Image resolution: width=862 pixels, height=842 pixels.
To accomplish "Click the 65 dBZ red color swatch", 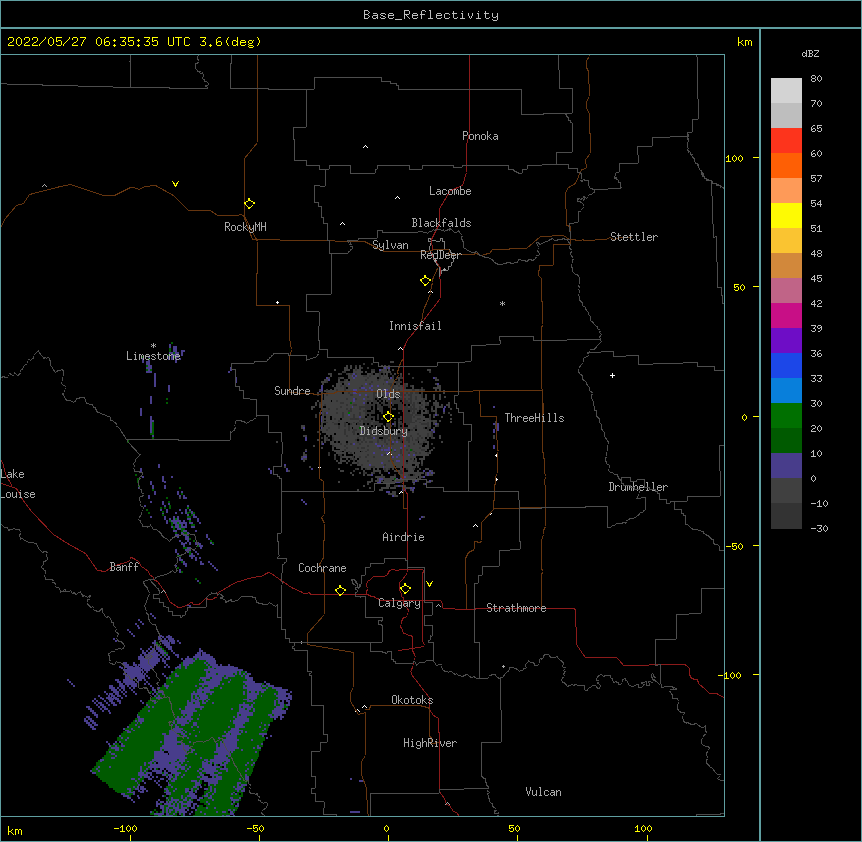I will tap(786, 141).
